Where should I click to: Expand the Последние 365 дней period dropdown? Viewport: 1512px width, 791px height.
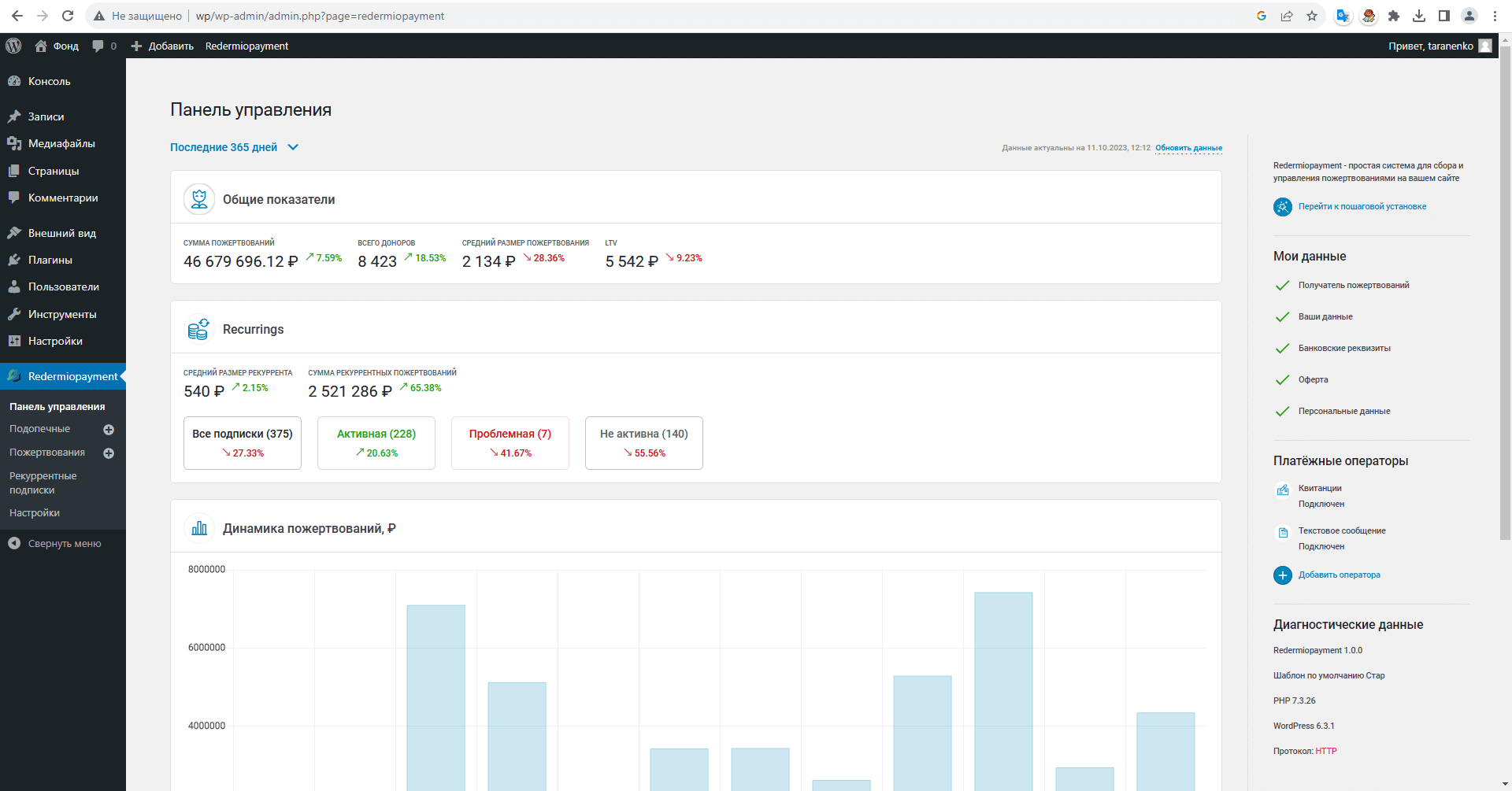point(235,147)
